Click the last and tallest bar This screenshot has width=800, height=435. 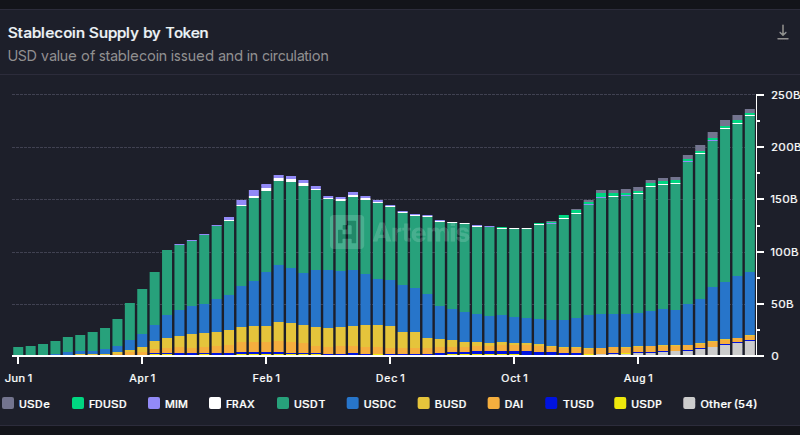tap(749, 233)
